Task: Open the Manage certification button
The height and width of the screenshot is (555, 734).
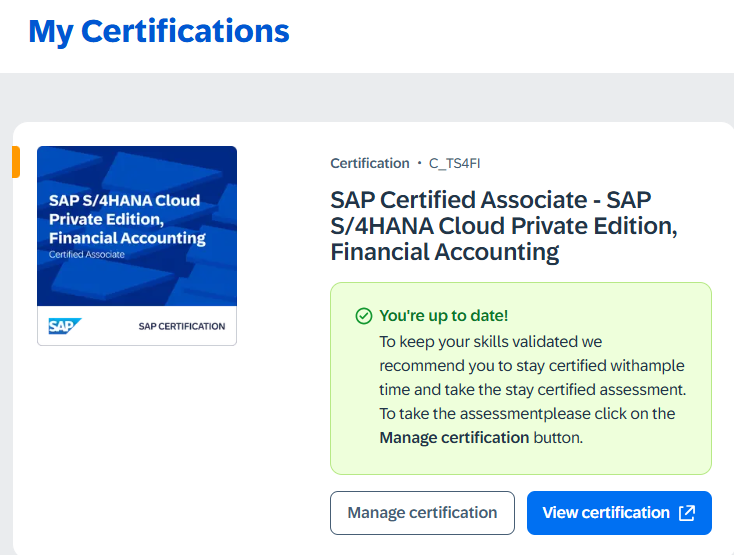Action: pos(422,513)
